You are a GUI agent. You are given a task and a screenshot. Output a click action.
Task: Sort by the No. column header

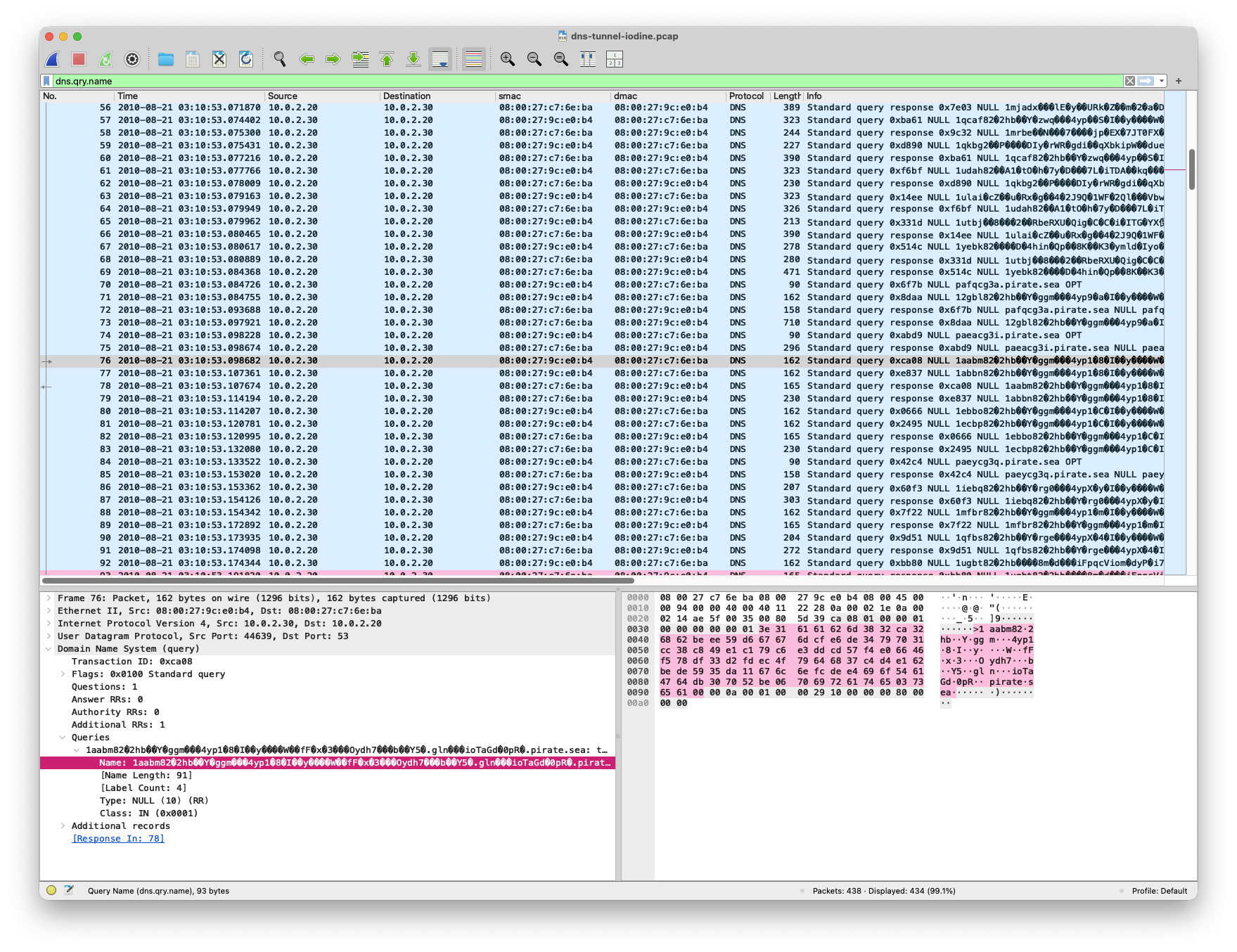click(x=77, y=96)
